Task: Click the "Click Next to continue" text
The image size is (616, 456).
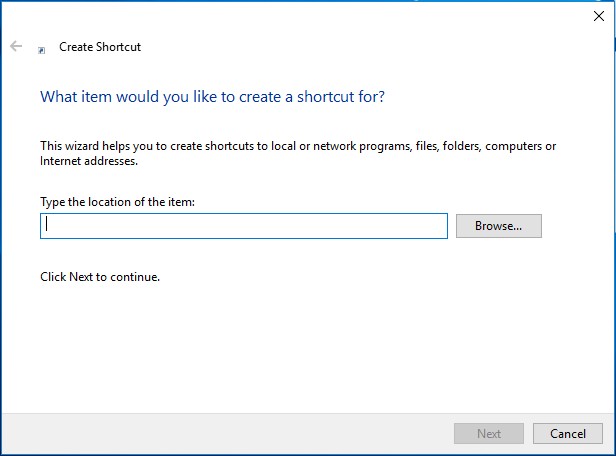Action: coord(100,276)
